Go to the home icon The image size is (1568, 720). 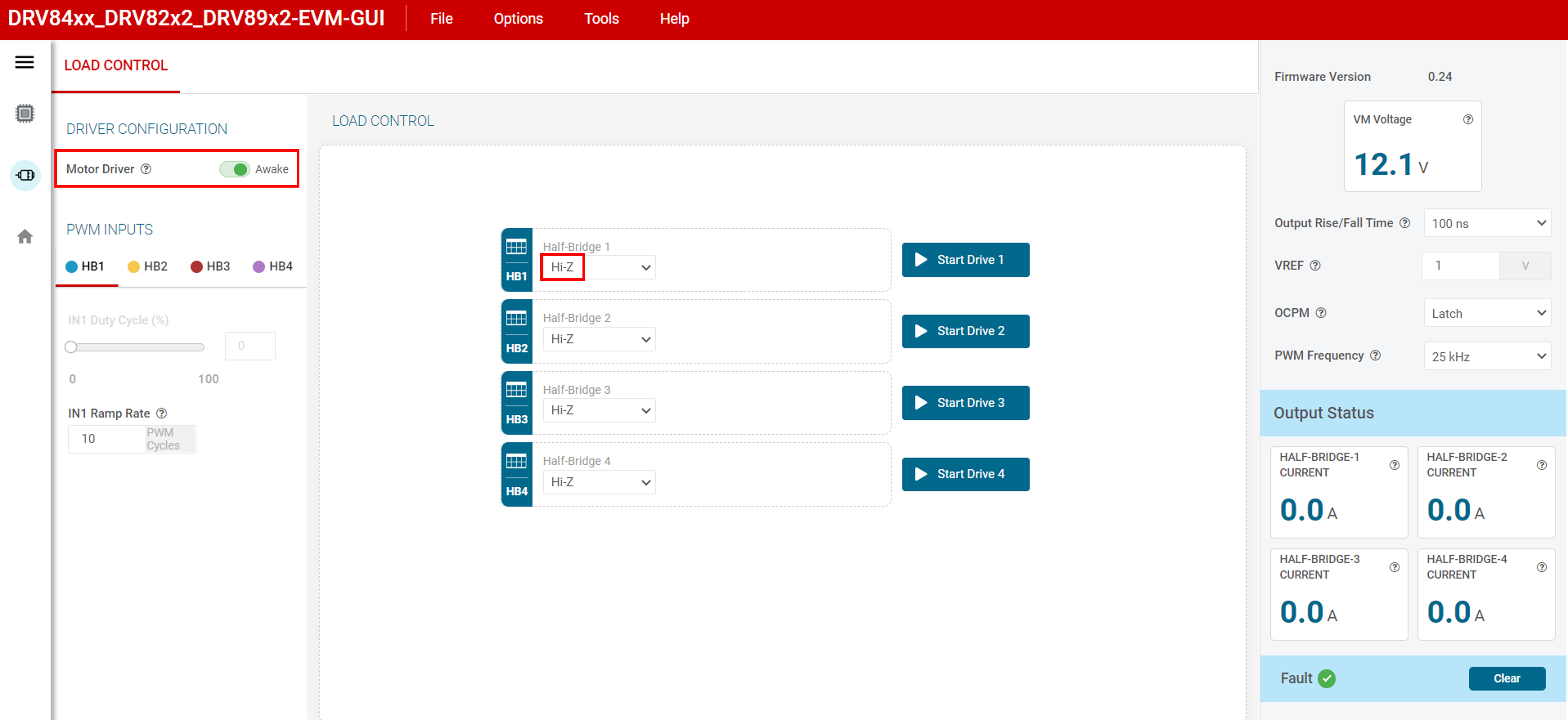coord(24,237)
